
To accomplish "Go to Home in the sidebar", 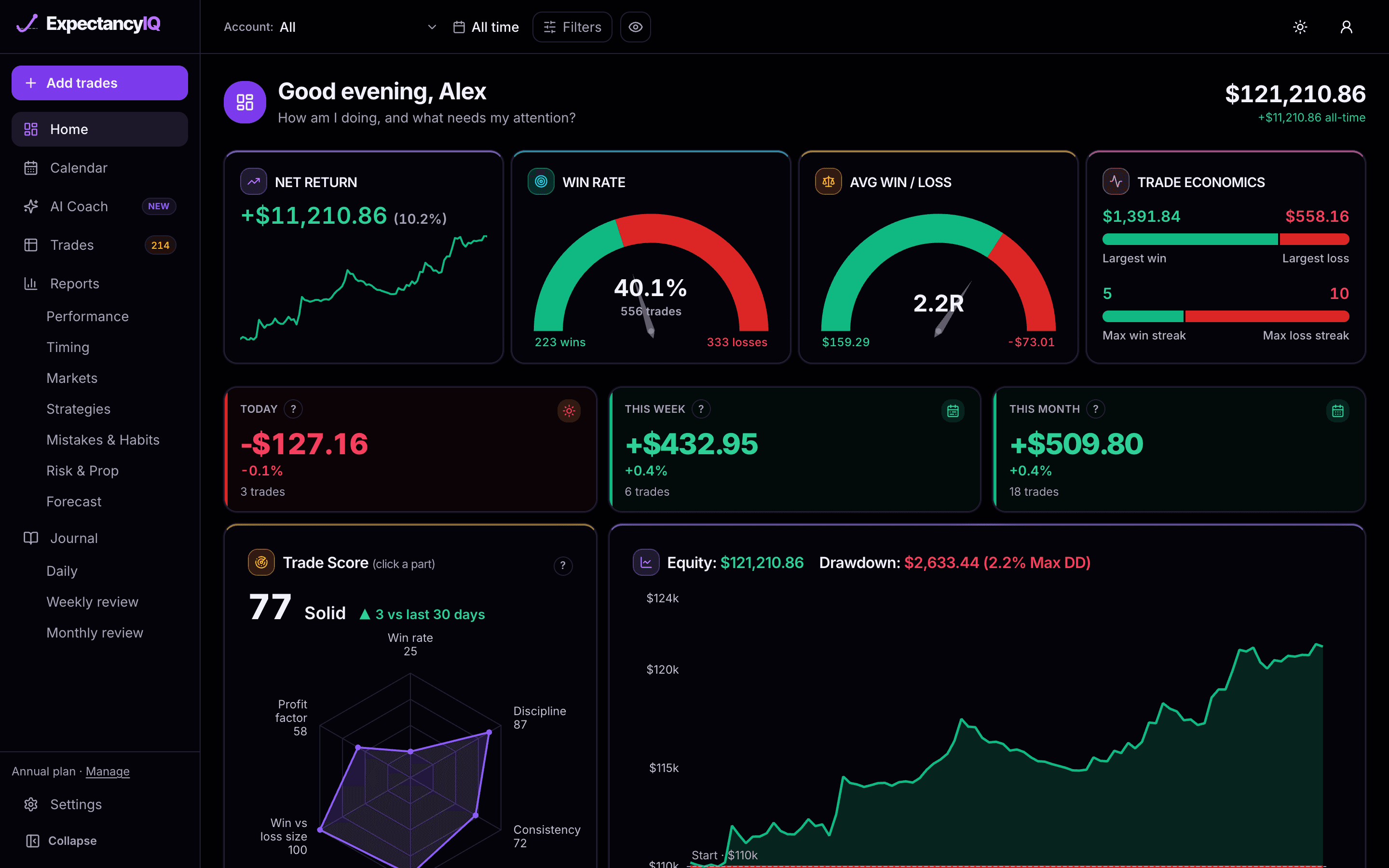I will tap(100, 129).
